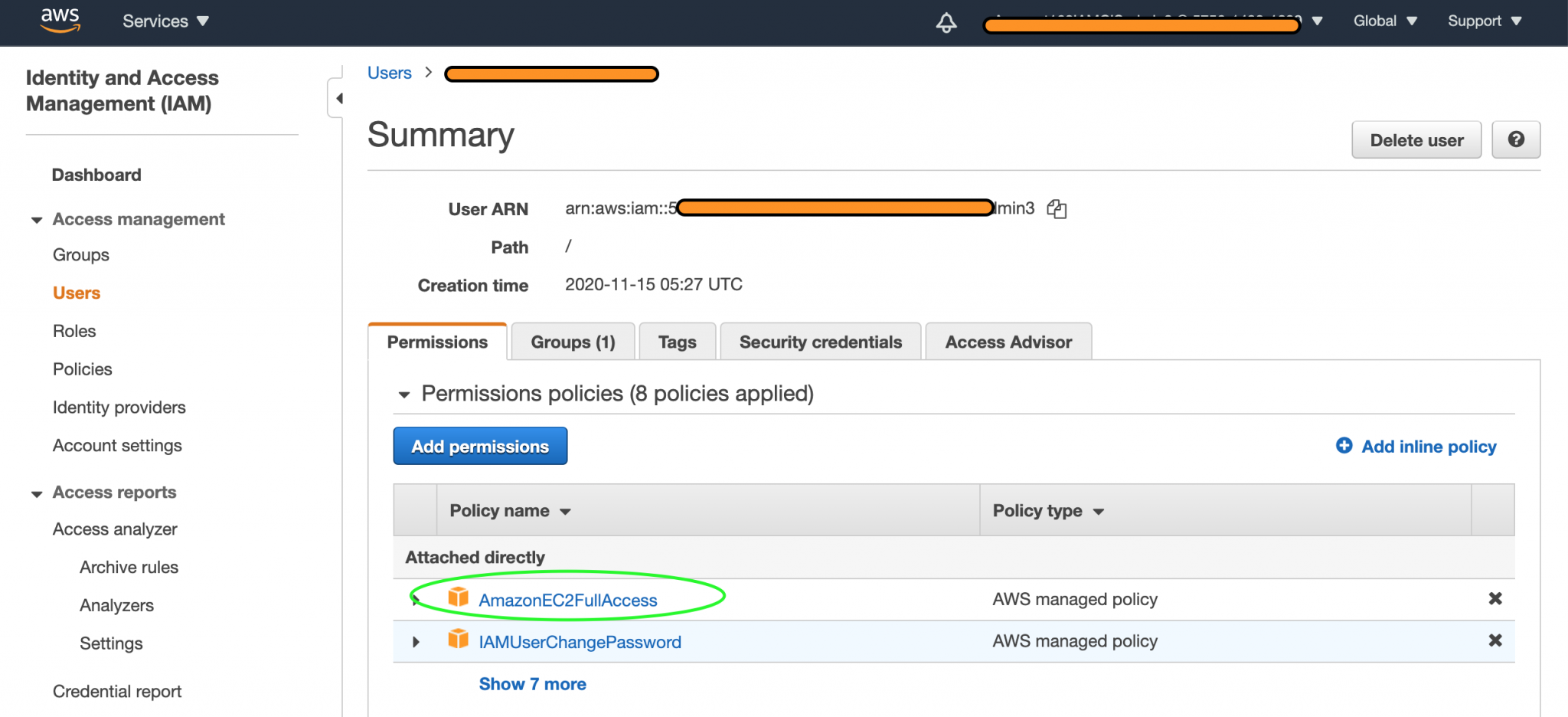Expand the IAMUserChangePassword policy row
This screenshot has width=1568, height=717.
click(x=416, y=642)
